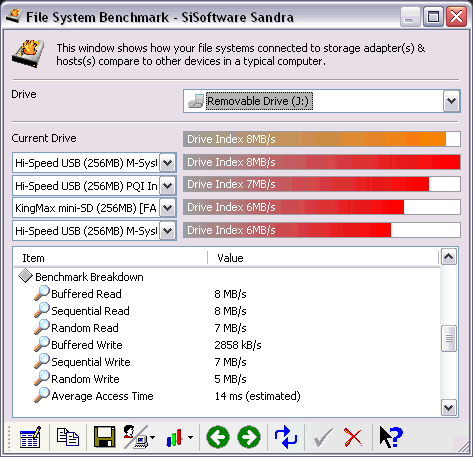
Task: Click the Current Drive index orange bar
Action: click(322, 139)
